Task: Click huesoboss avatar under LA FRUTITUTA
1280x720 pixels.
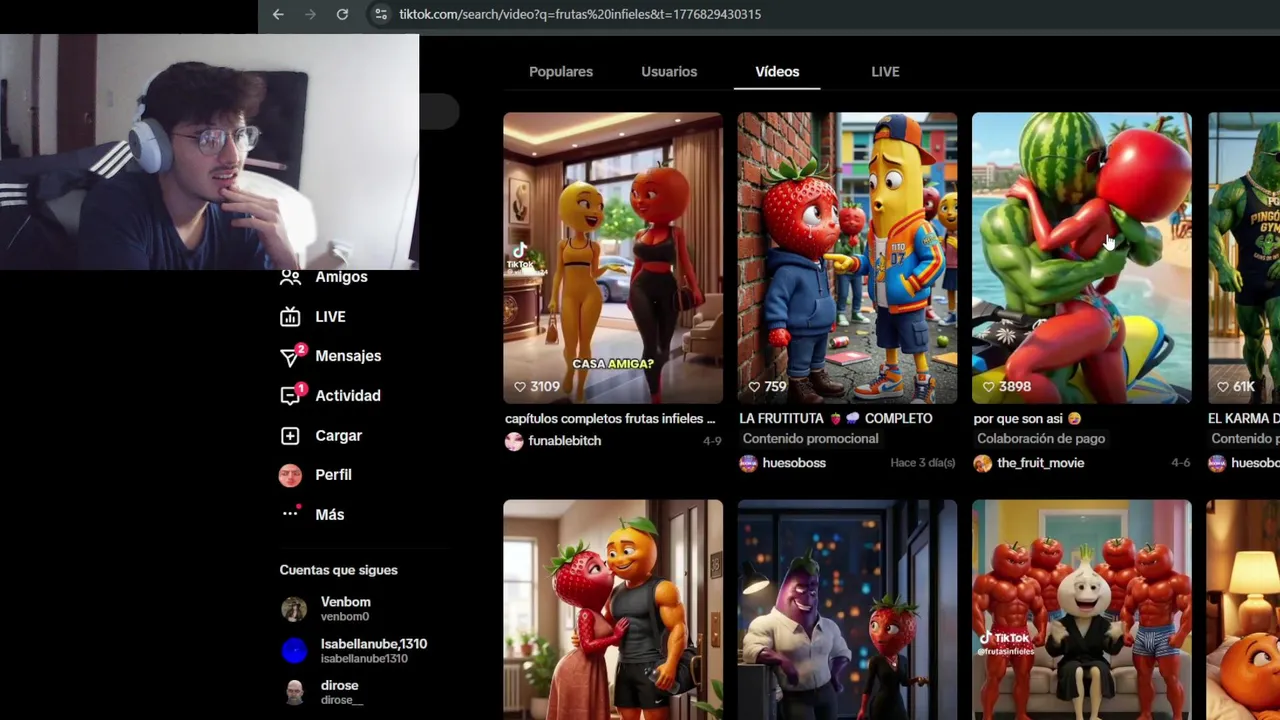Action: coord(748,463)
